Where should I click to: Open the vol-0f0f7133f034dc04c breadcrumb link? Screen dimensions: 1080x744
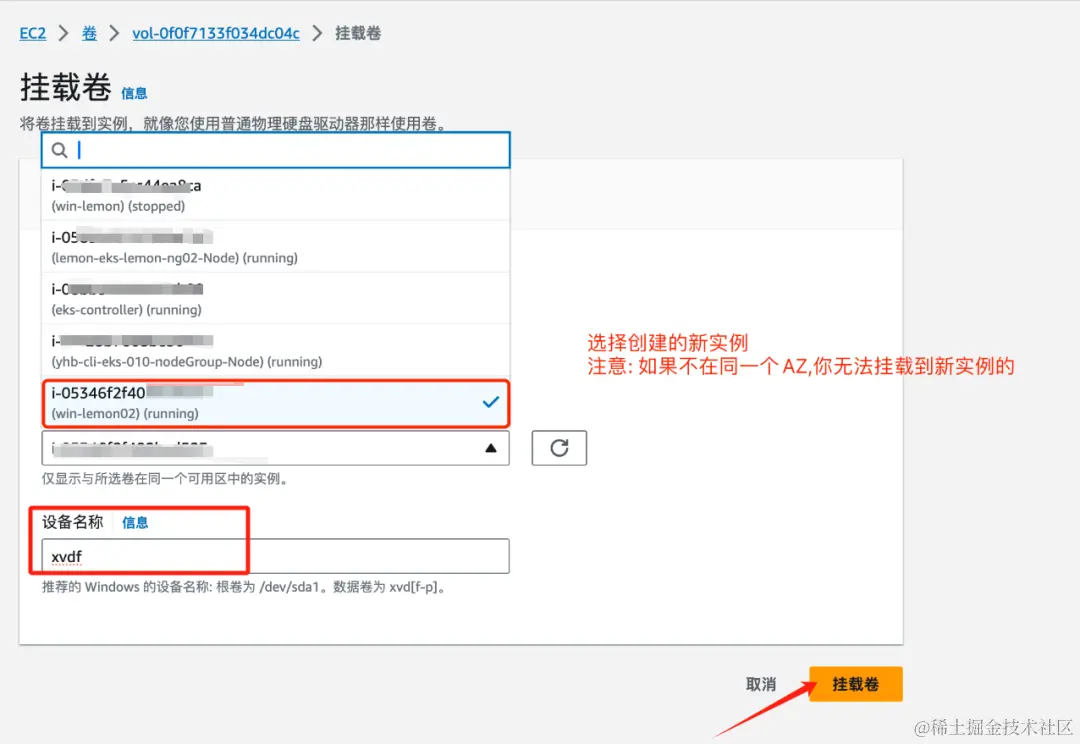click(216, 33)
